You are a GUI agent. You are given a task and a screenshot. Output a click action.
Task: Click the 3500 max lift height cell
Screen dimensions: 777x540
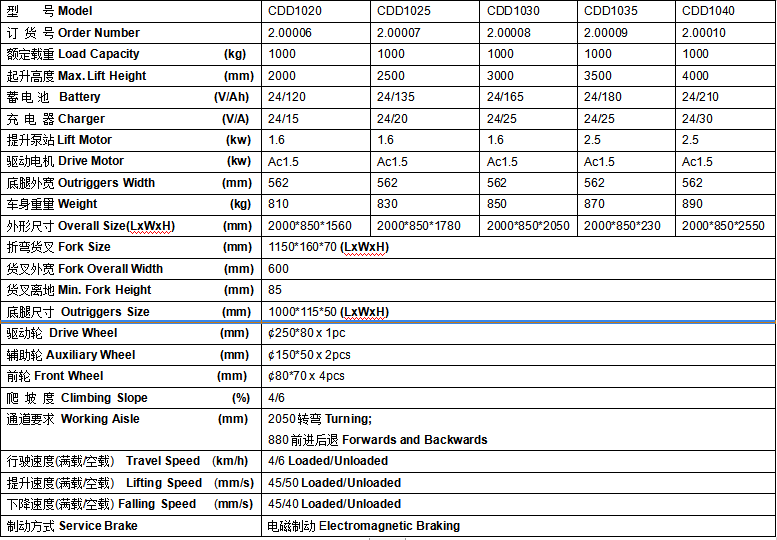click(x=598, y=76)
